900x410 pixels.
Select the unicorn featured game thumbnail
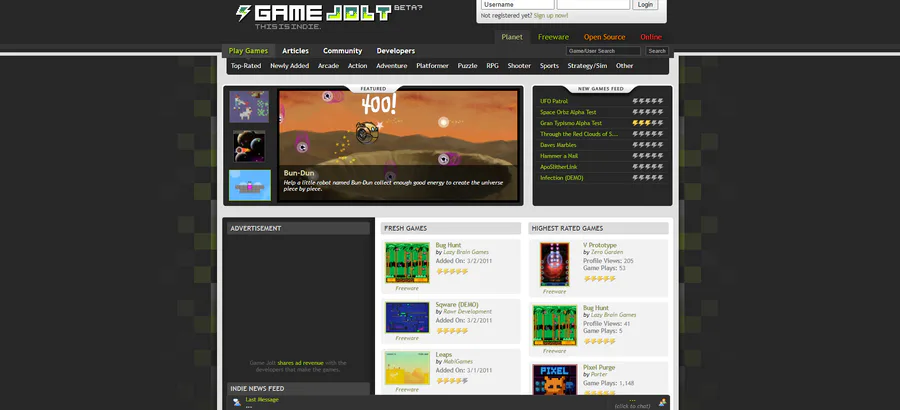coord(249,107)
